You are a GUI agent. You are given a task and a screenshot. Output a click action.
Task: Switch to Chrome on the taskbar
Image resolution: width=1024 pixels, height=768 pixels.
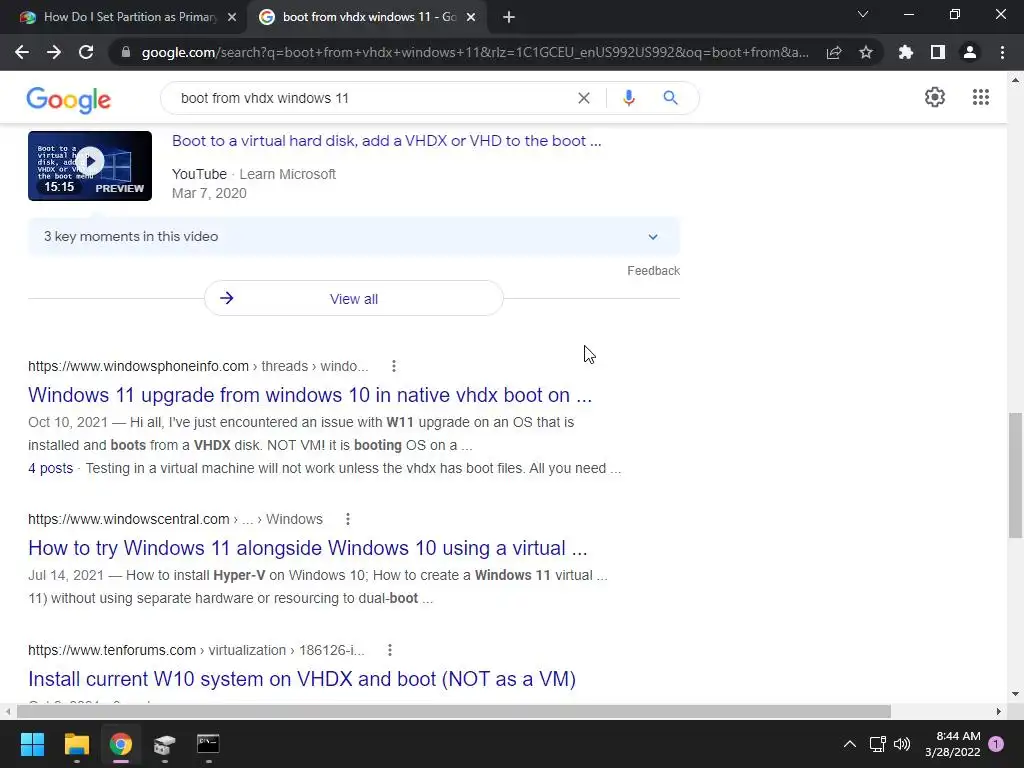tap(121, 744)
